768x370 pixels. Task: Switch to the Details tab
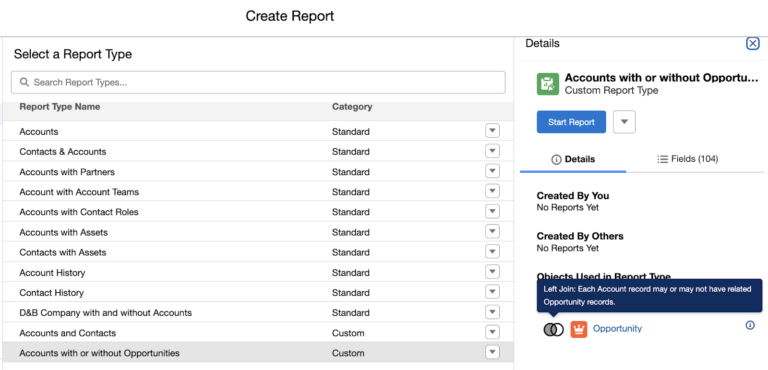click(x=573, y=159)
